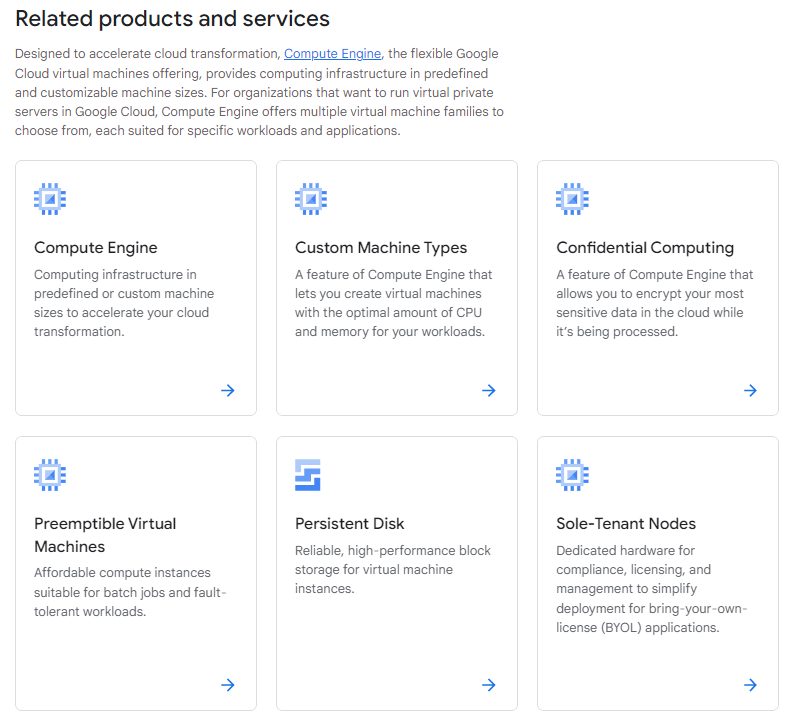The width and height of the screenshot is (794, 723).
Task: Click the Custom Machine Types chip icon
Action: [311, 199]
